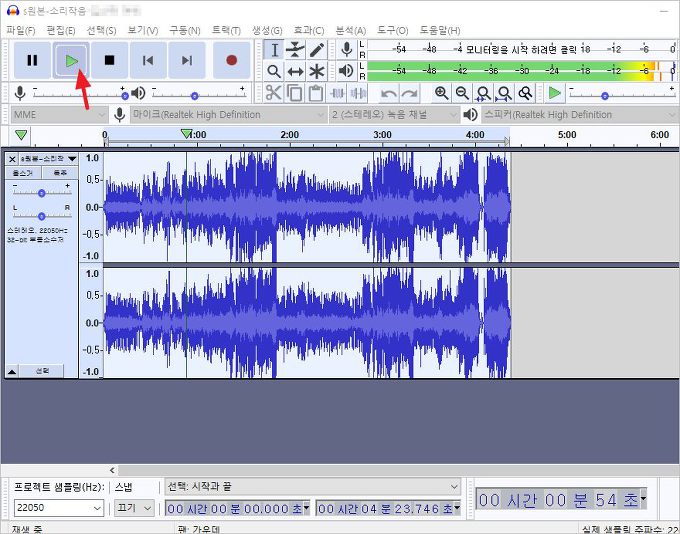Start recording with the red Record button

[232, 60]
